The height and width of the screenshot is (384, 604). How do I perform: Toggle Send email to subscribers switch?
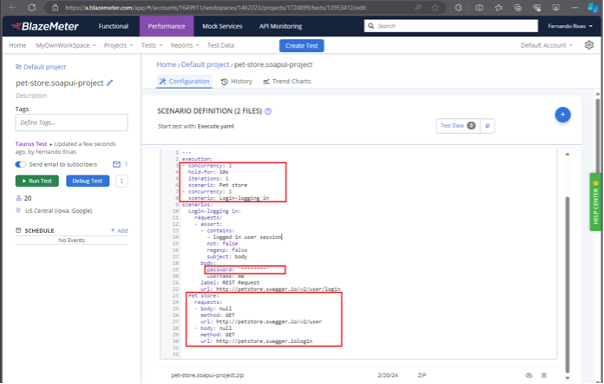tap(20, 164)
